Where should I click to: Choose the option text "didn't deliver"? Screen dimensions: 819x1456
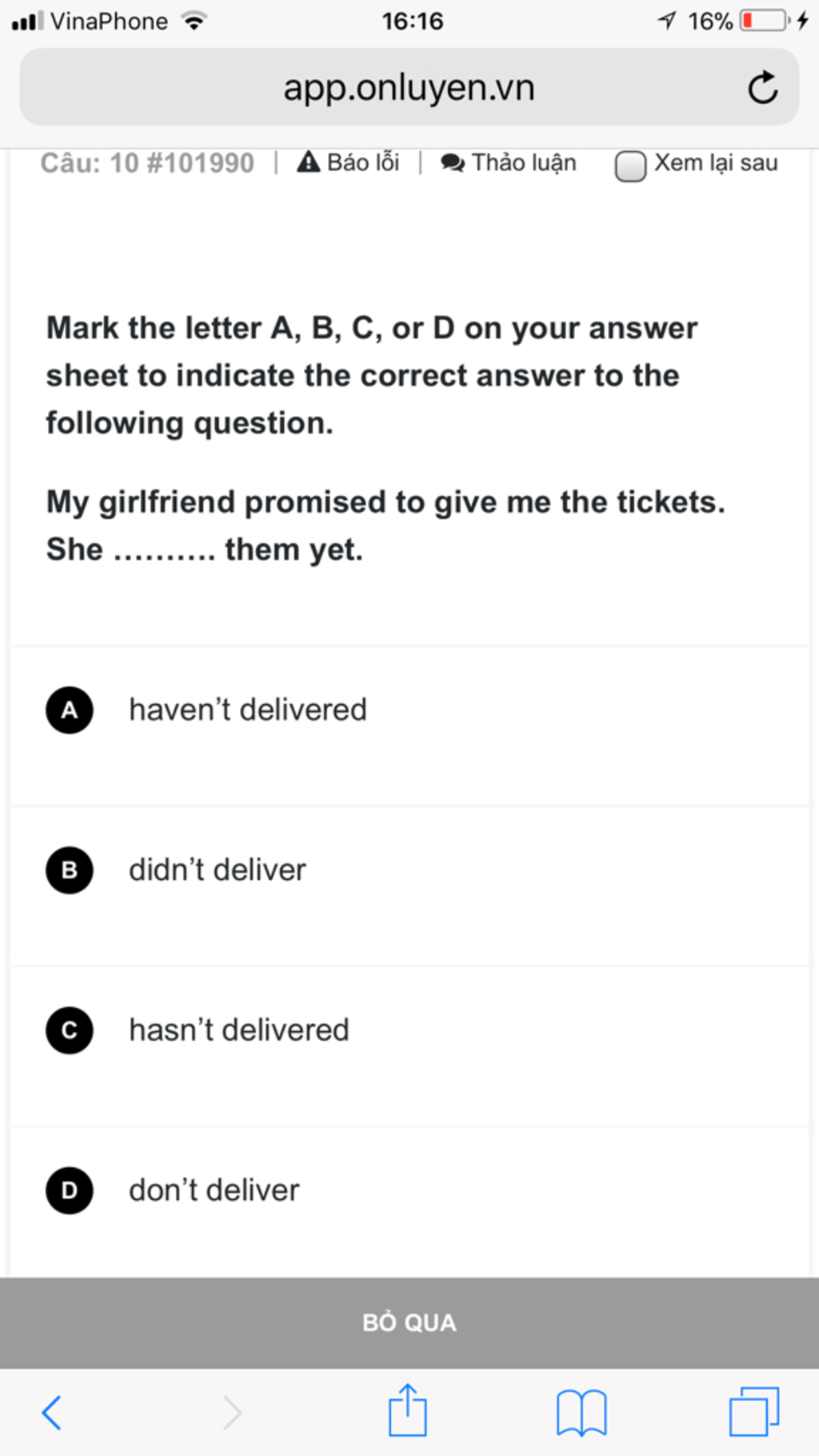[x=218, y=870]
